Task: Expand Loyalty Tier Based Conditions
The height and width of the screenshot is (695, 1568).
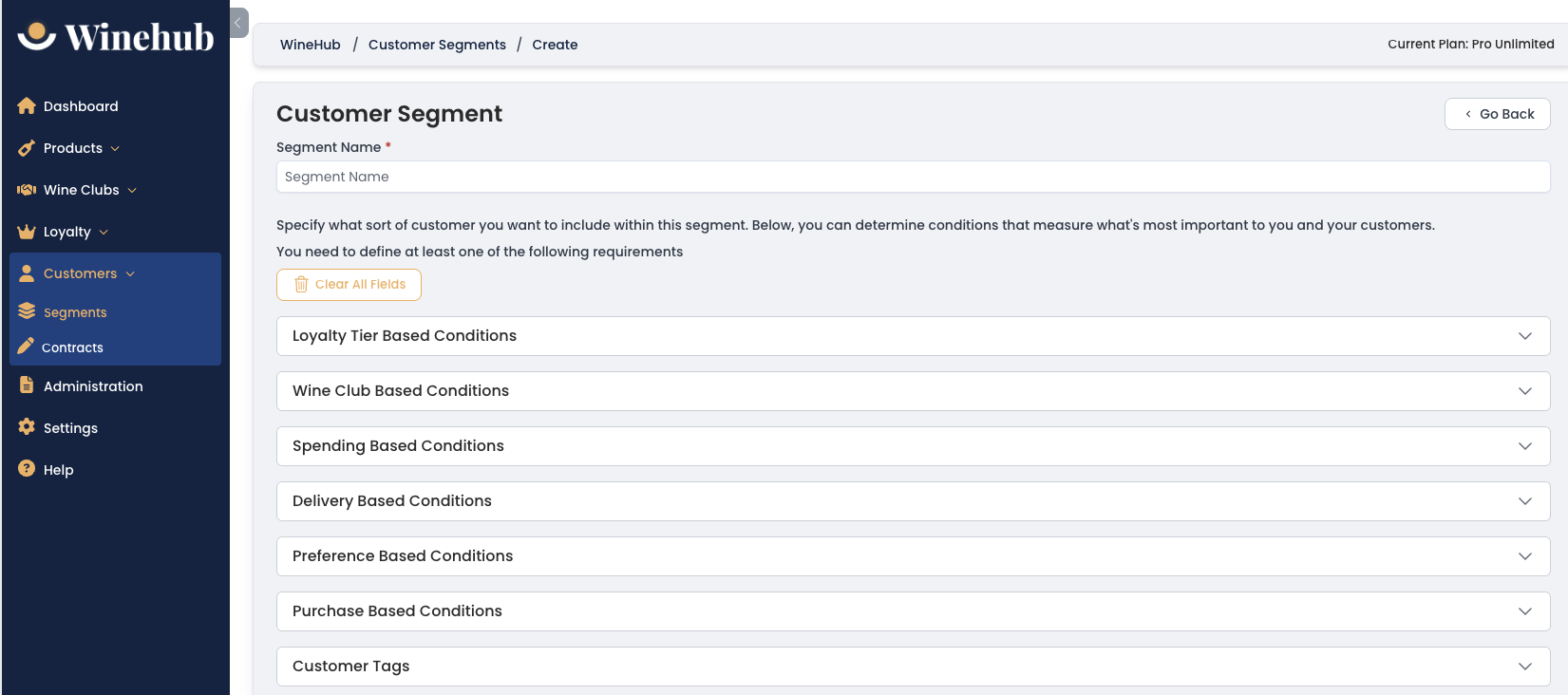Action: pos(913,336)
